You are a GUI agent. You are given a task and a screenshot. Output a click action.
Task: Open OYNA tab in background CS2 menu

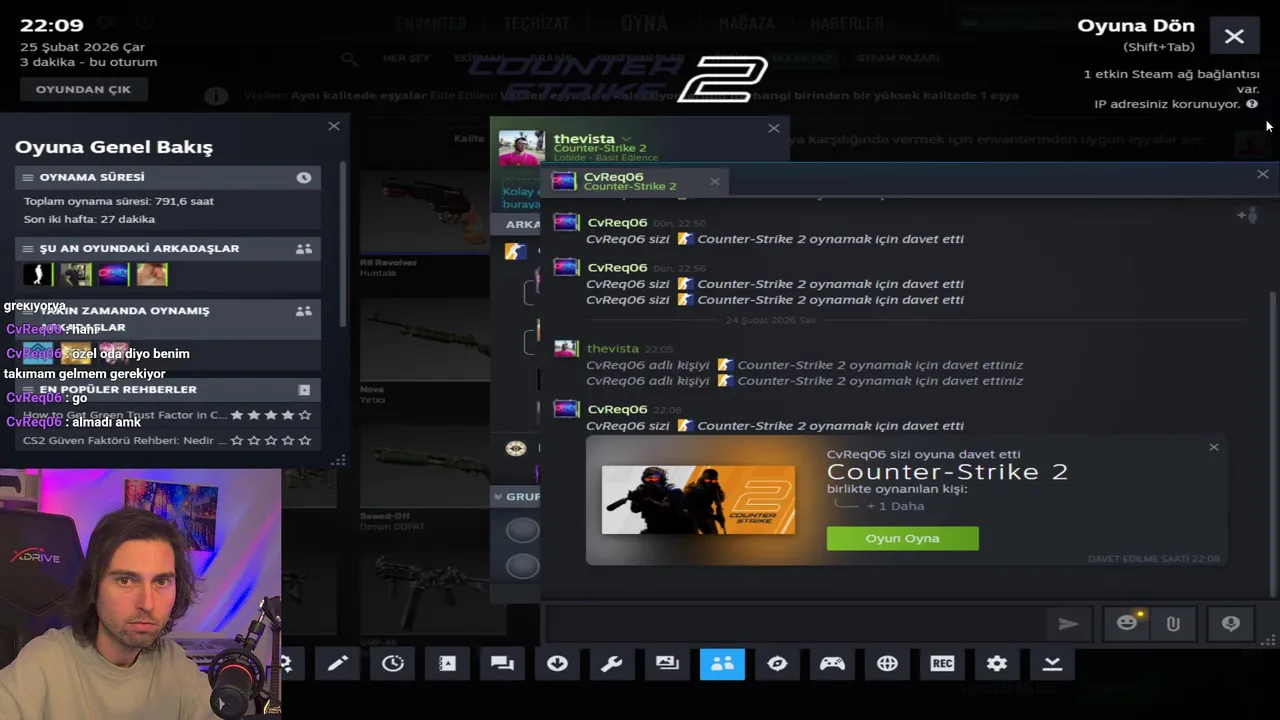(x=644, y=23)
